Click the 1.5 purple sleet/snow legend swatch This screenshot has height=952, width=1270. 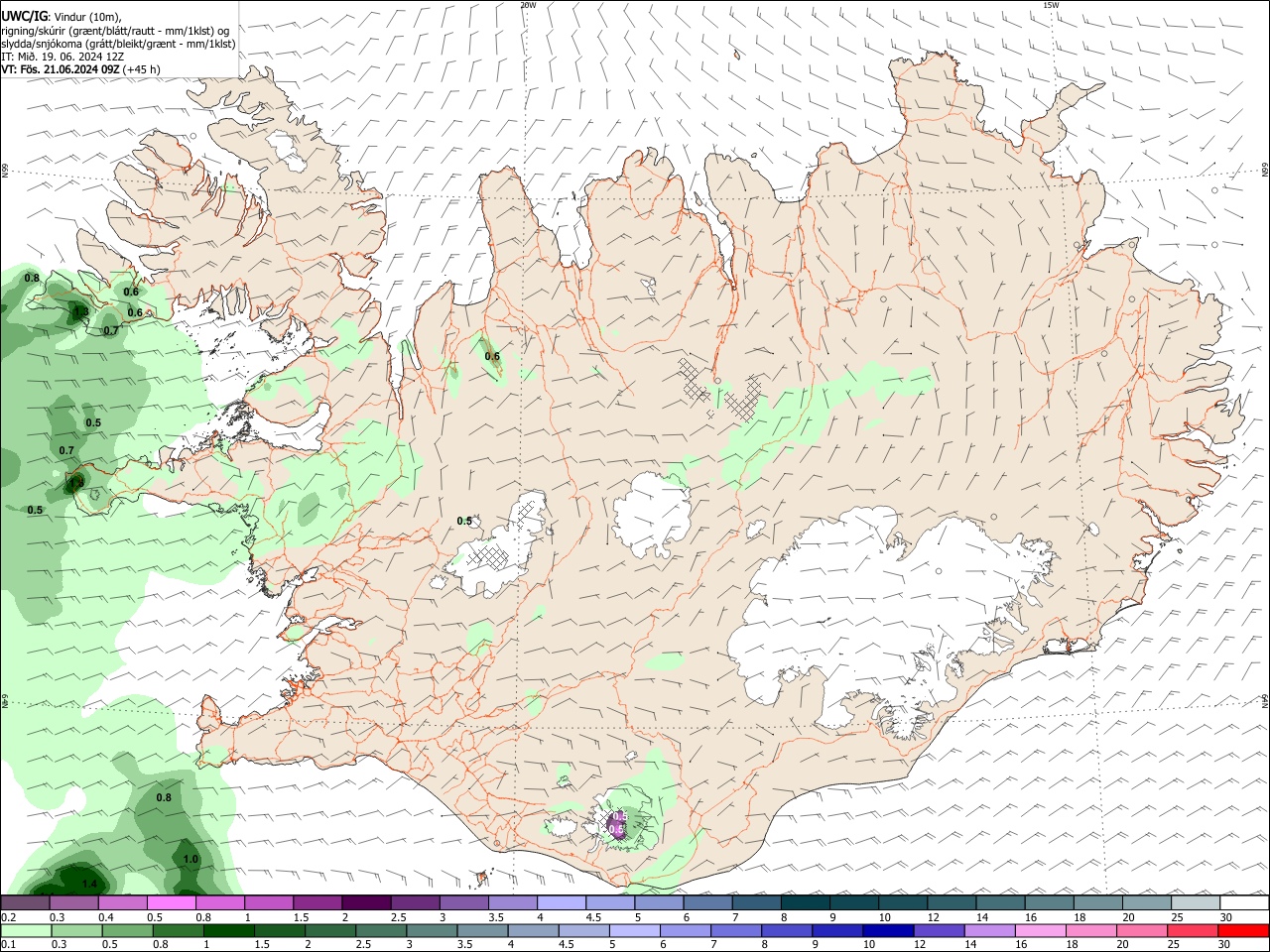[317, 902]
